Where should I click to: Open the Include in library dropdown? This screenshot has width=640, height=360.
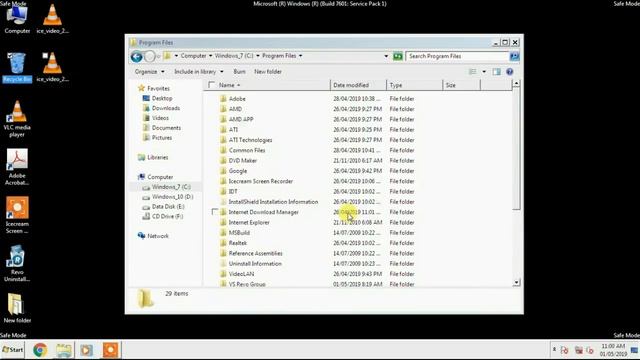[x=199, y=72]
